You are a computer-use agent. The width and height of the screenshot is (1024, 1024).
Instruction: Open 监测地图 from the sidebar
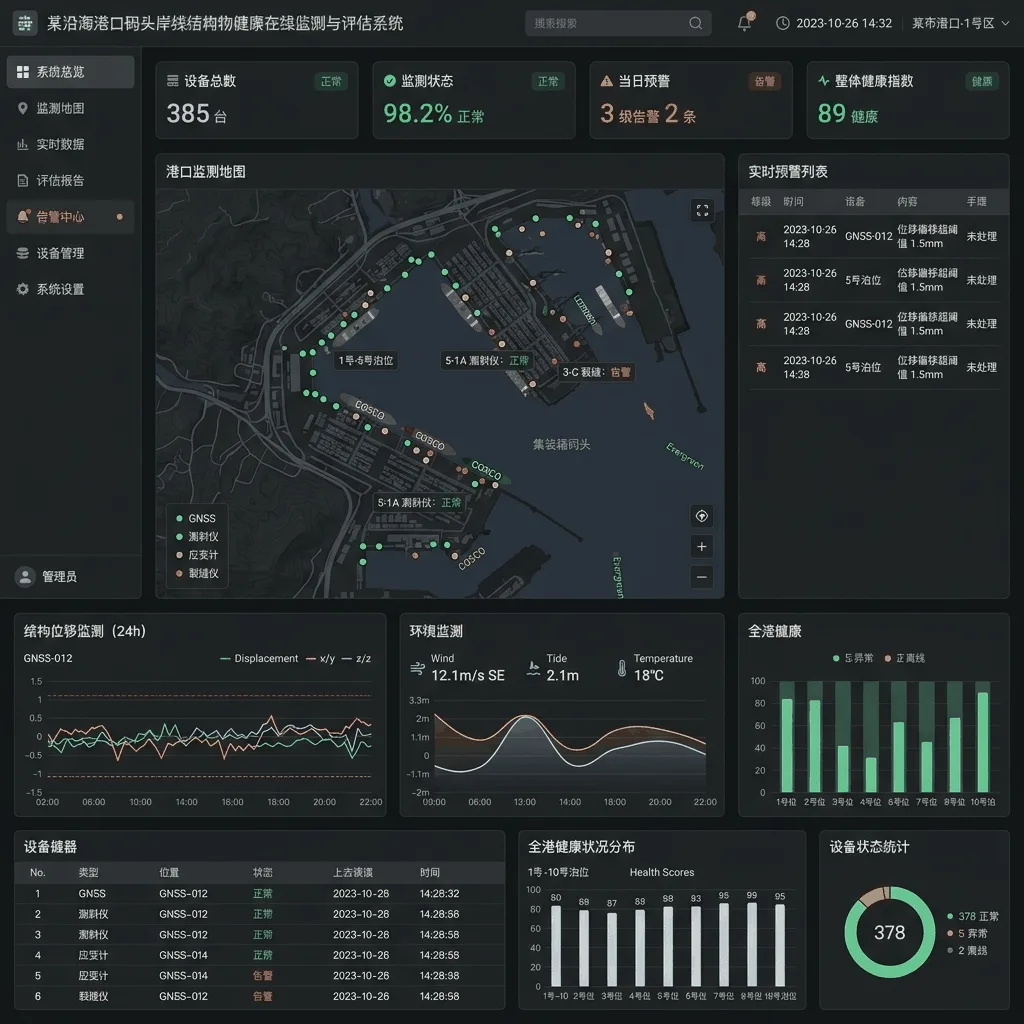click(71, 108)
